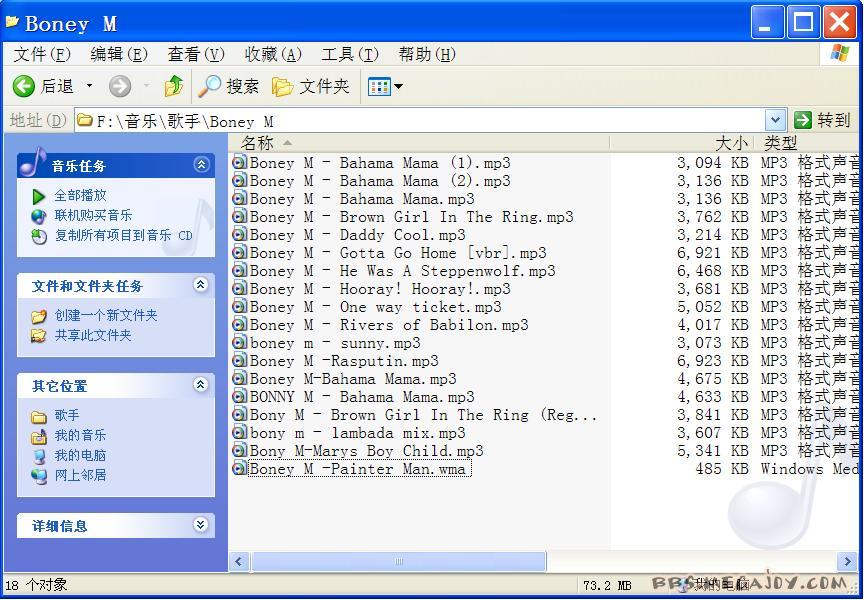Screen dimensions: 864x600
Task: Select file "Boney M - He Was A Steppenwolf.mp3"
Action: pos(402,271)
